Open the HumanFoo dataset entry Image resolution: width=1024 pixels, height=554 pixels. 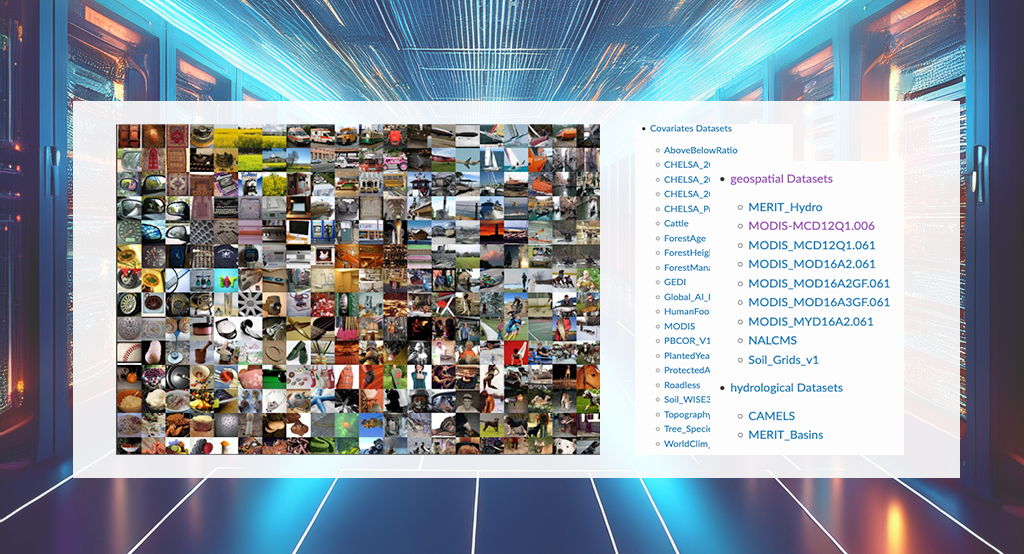(686, 312)
